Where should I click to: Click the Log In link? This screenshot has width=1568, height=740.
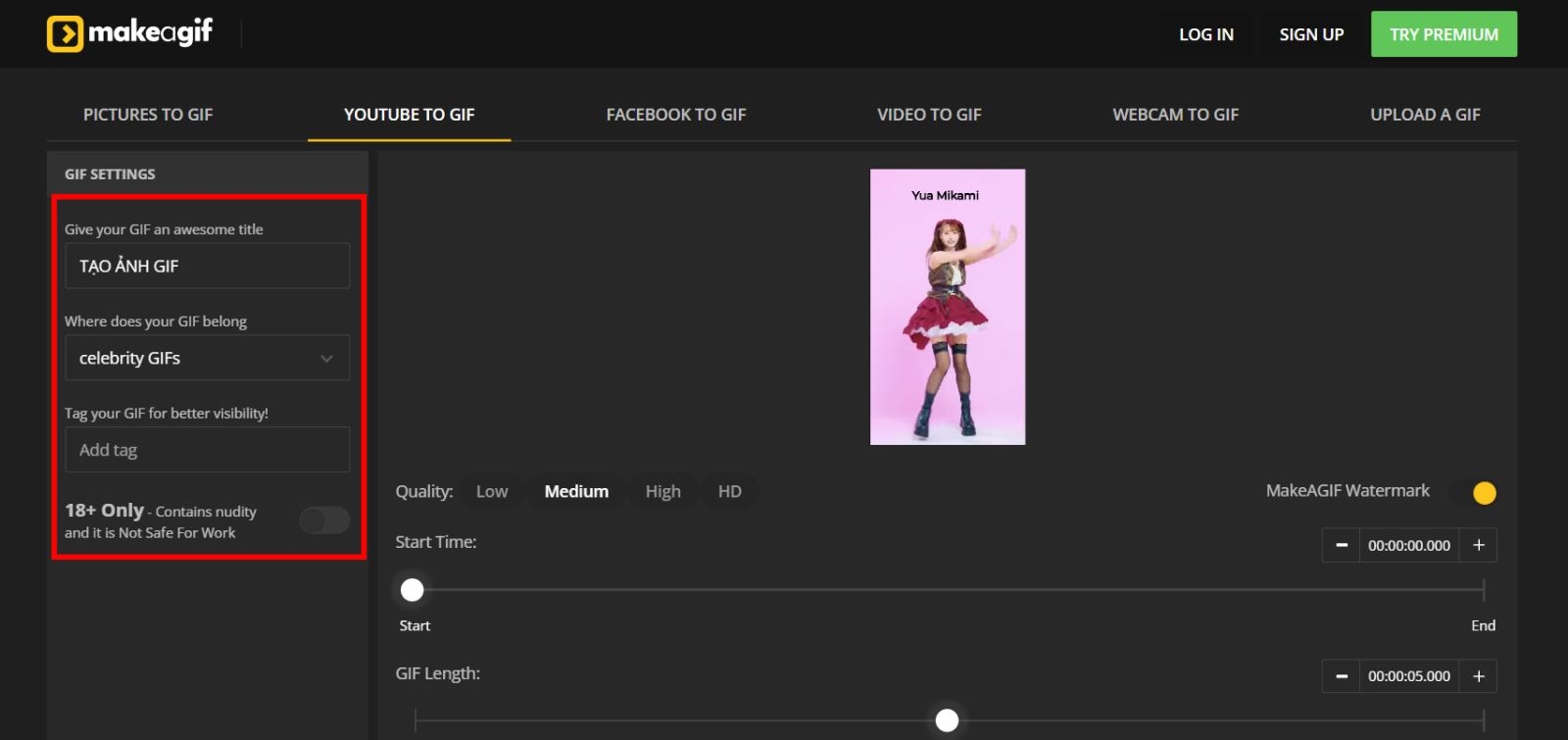(x=1205, y=34)
